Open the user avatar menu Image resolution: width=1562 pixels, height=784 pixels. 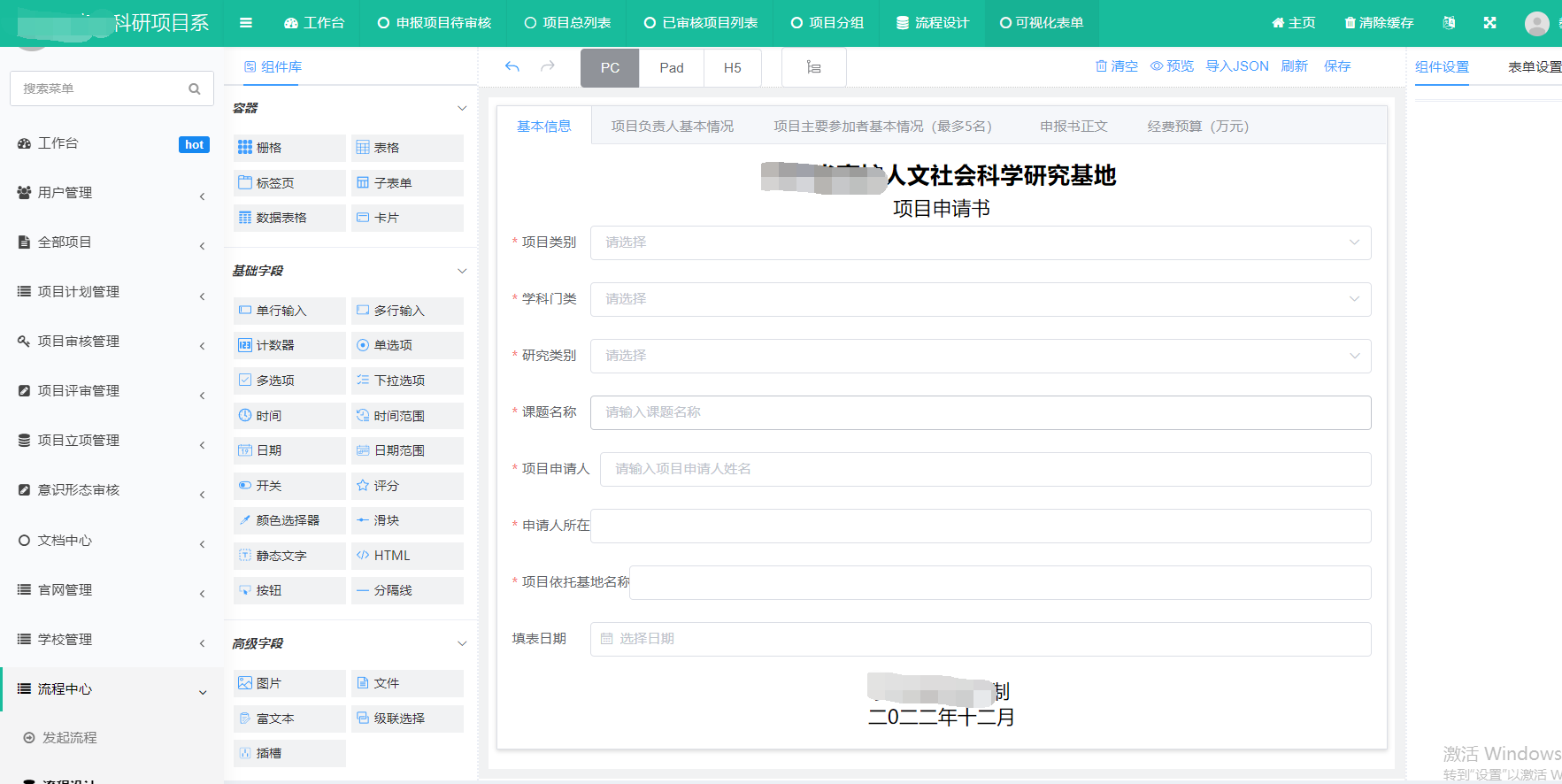[1537, 23]
